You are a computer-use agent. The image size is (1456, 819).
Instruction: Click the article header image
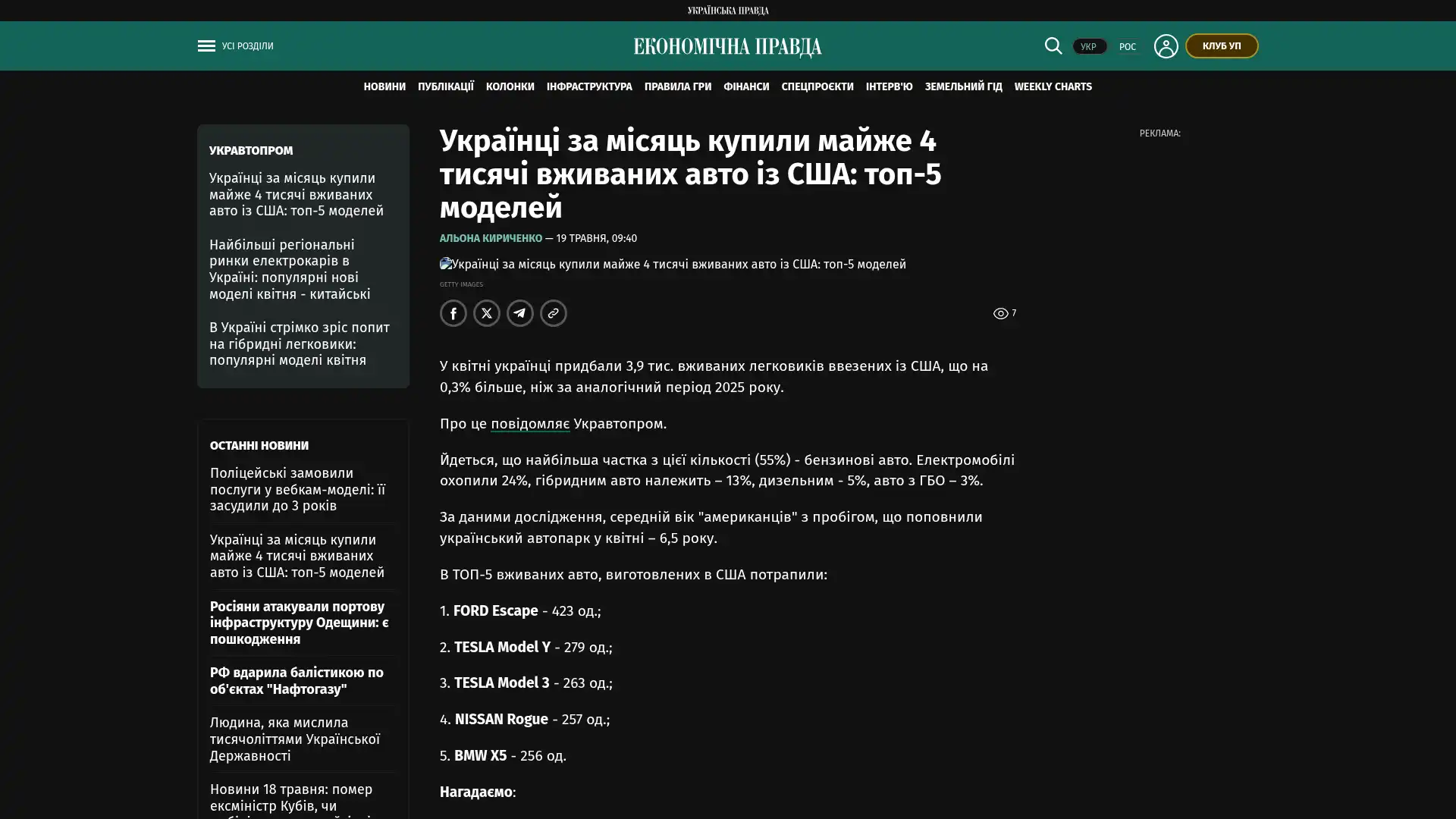[x=673, y=265]
